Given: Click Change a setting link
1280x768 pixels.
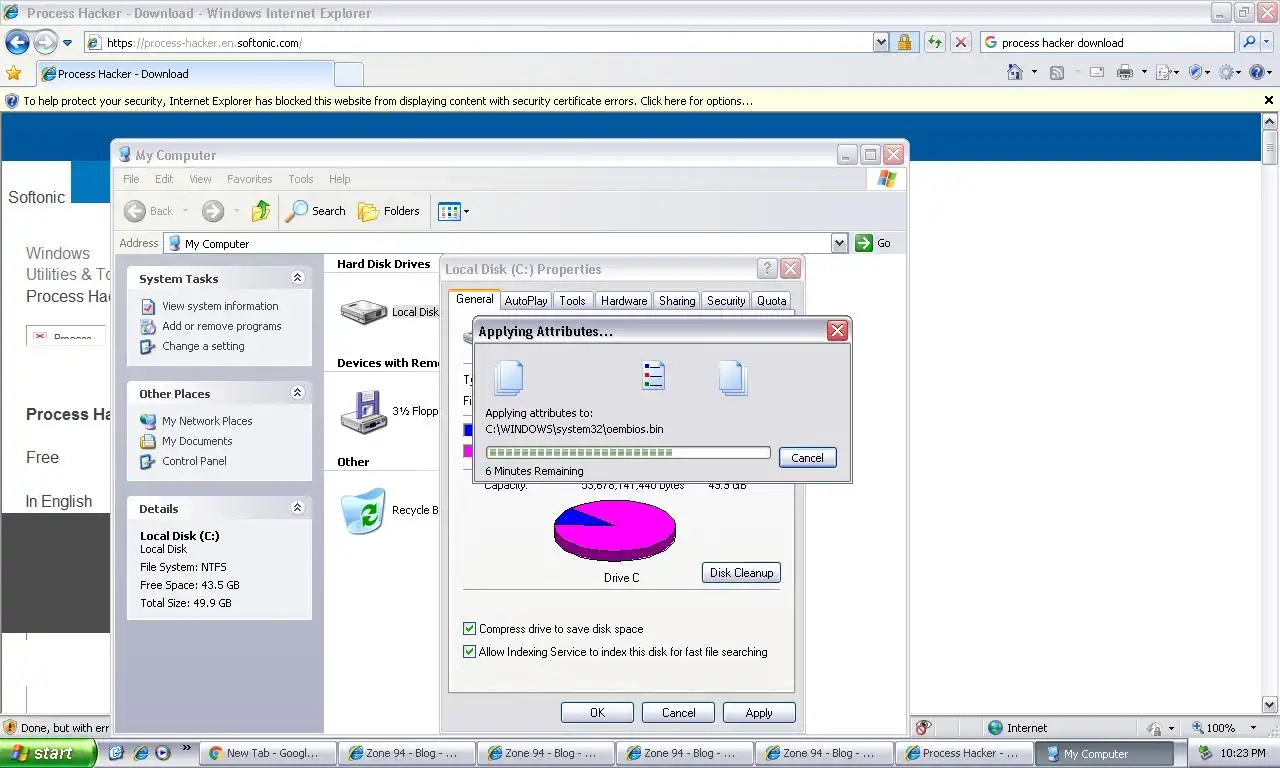Looking at the screenshot, I should point(203,346).
